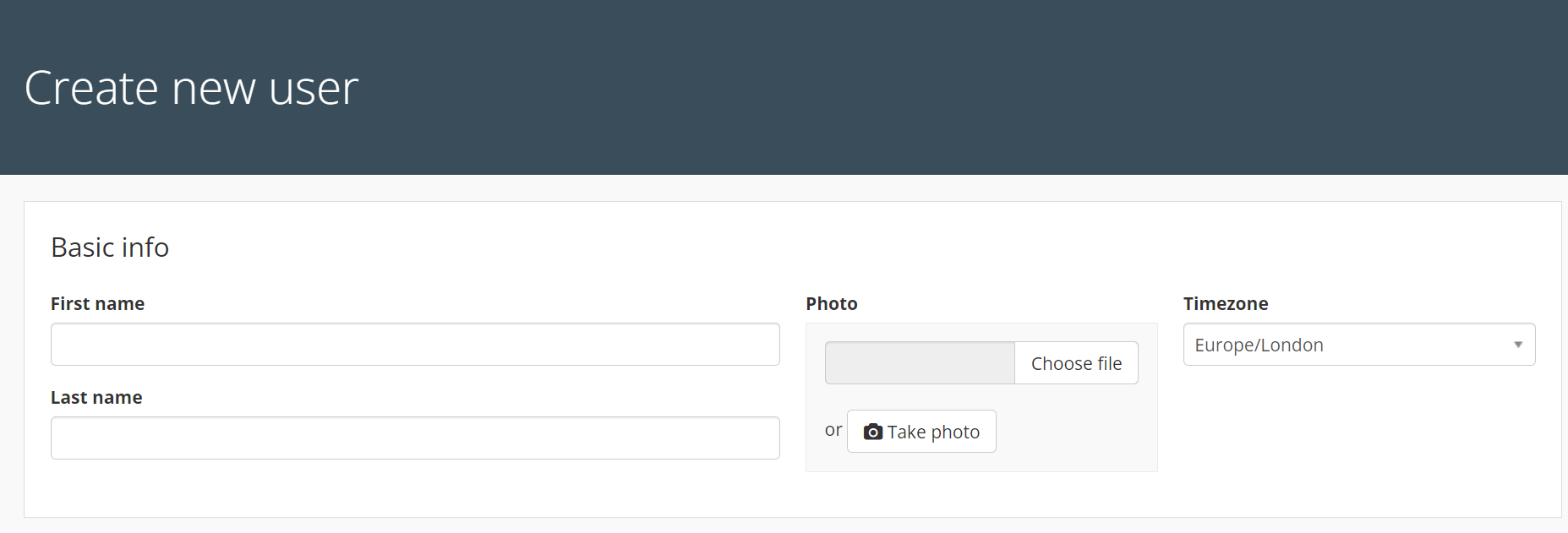Click the Basic info section heading
1568x533 pixels.
click(x=110, y=247)
